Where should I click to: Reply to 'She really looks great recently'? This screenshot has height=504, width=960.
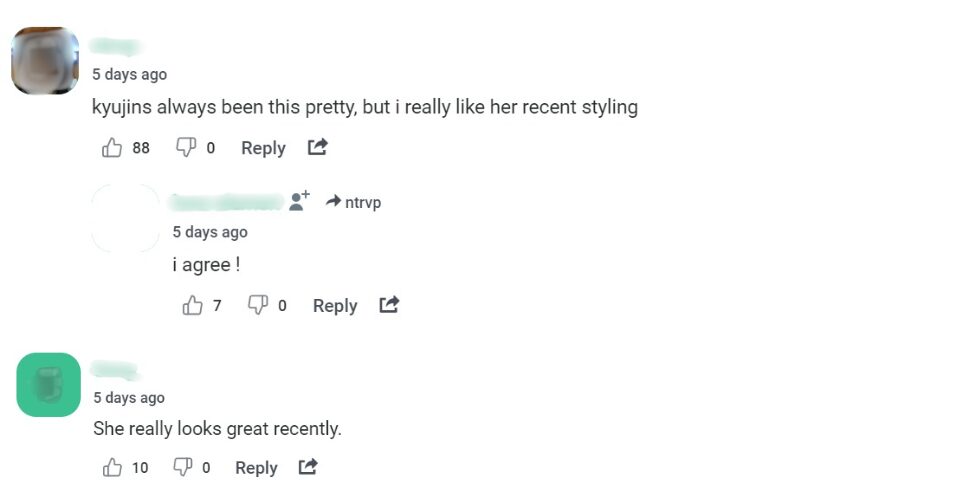256,468
